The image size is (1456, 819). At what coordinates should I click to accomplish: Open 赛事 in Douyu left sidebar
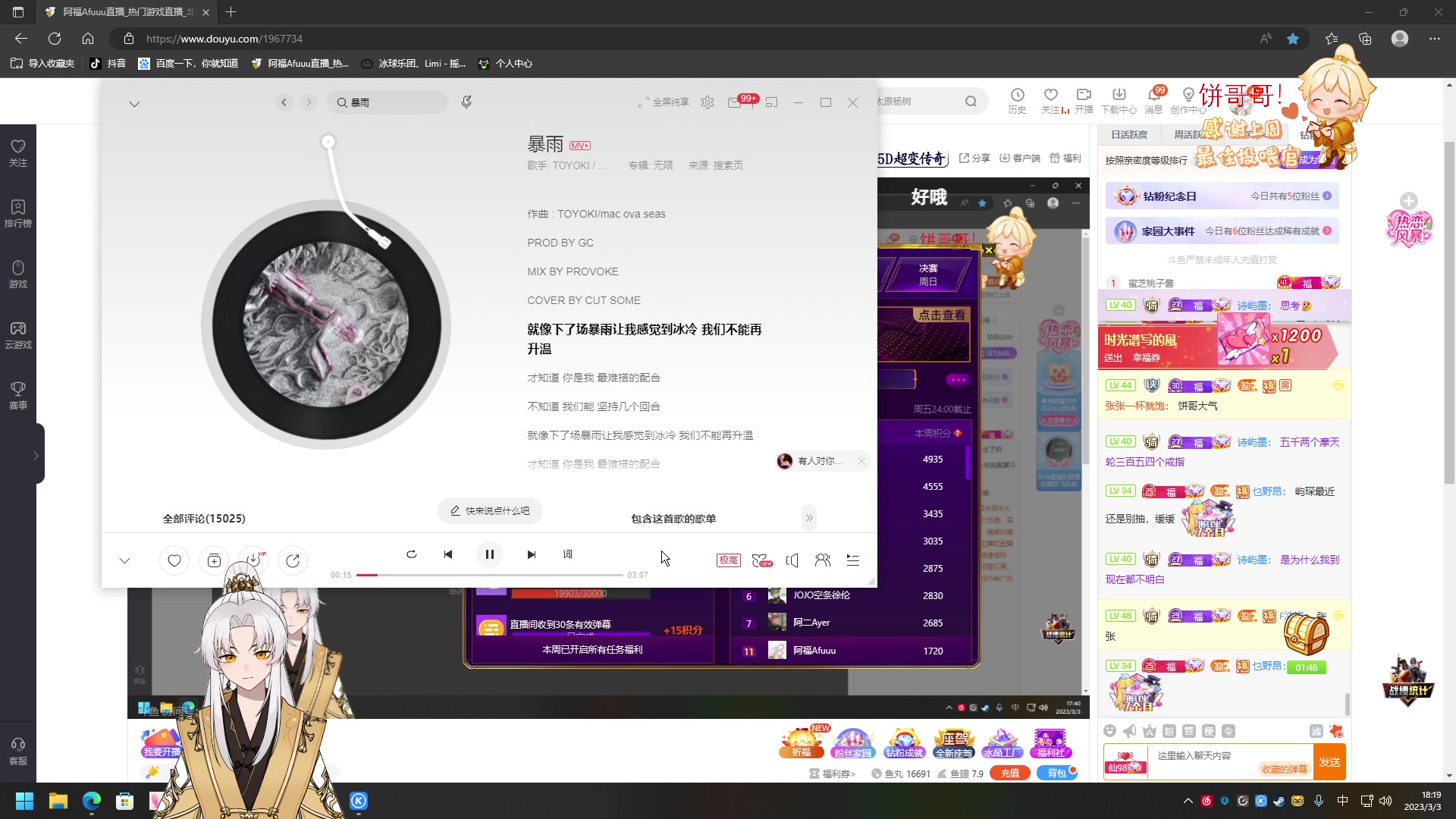(18, 395)
